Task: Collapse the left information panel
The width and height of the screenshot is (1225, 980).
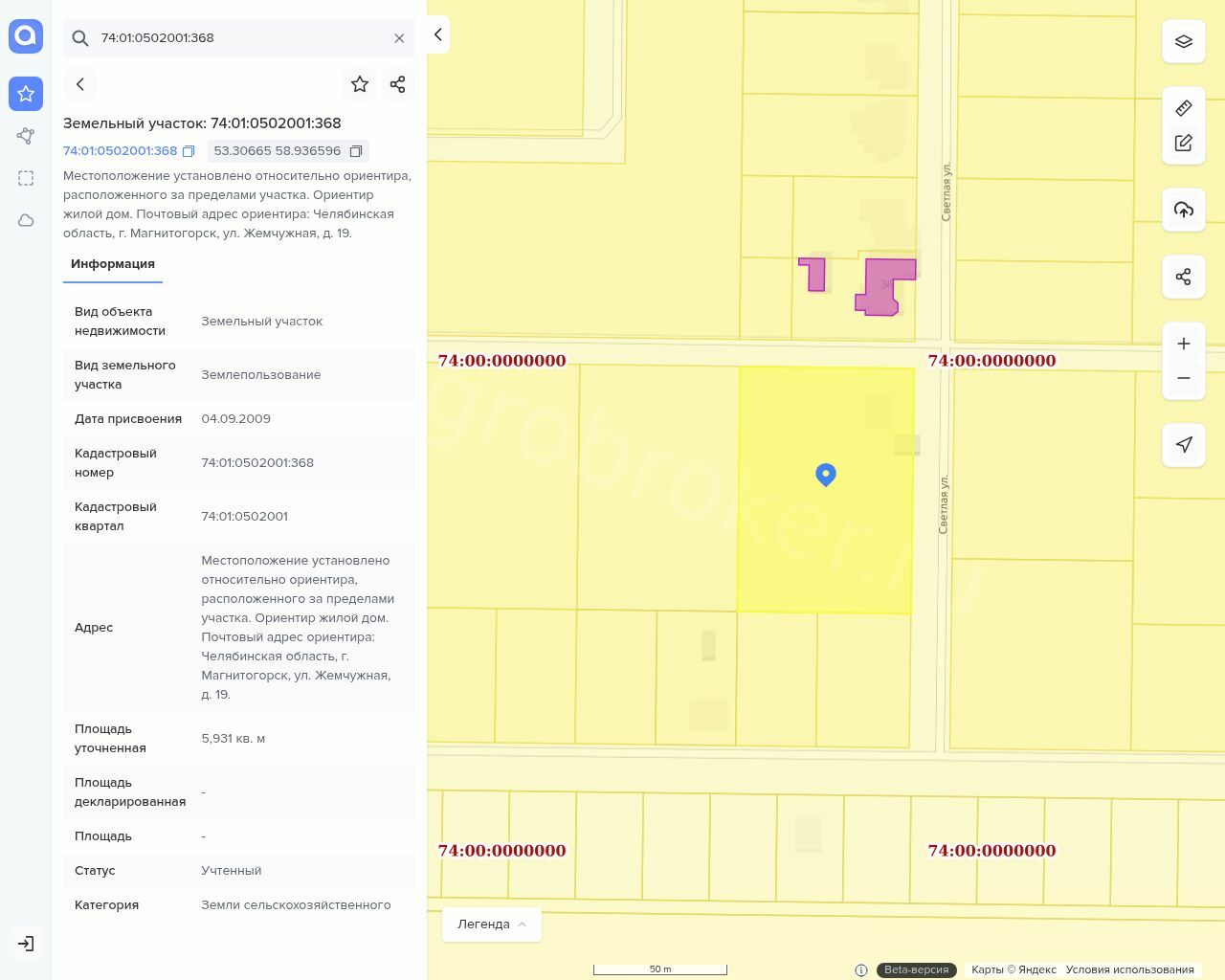Action: click(437, 34)
